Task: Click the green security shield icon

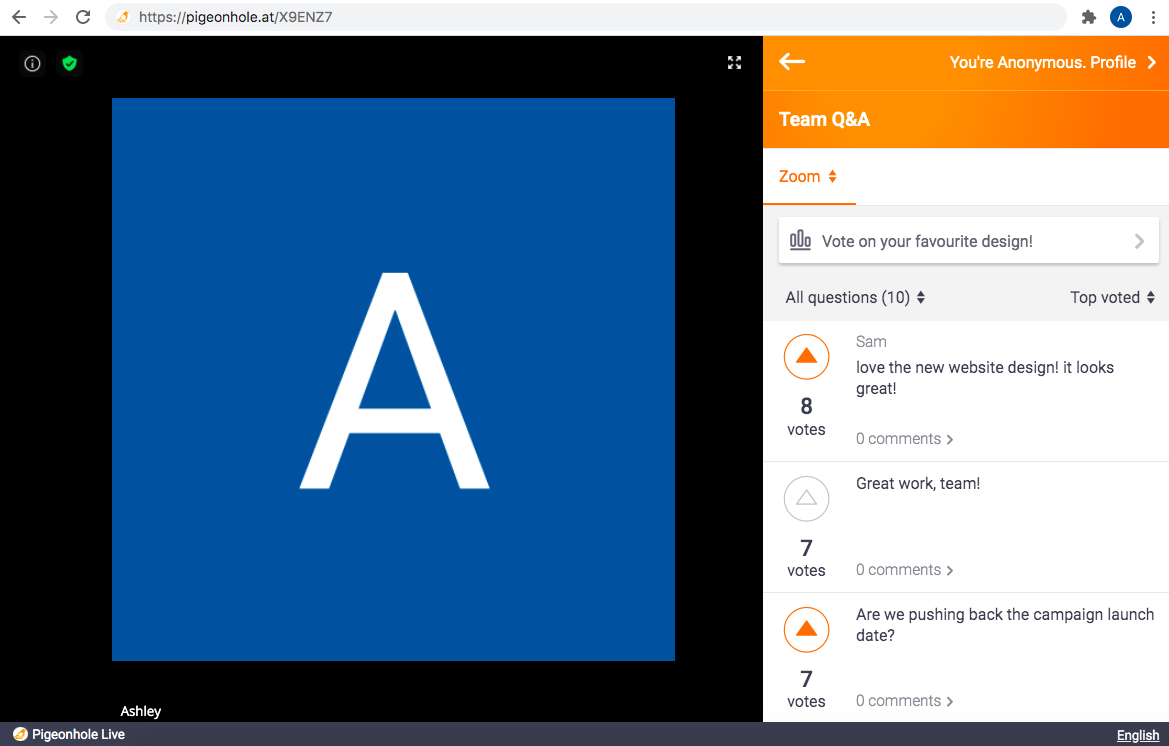Action: 69,63
